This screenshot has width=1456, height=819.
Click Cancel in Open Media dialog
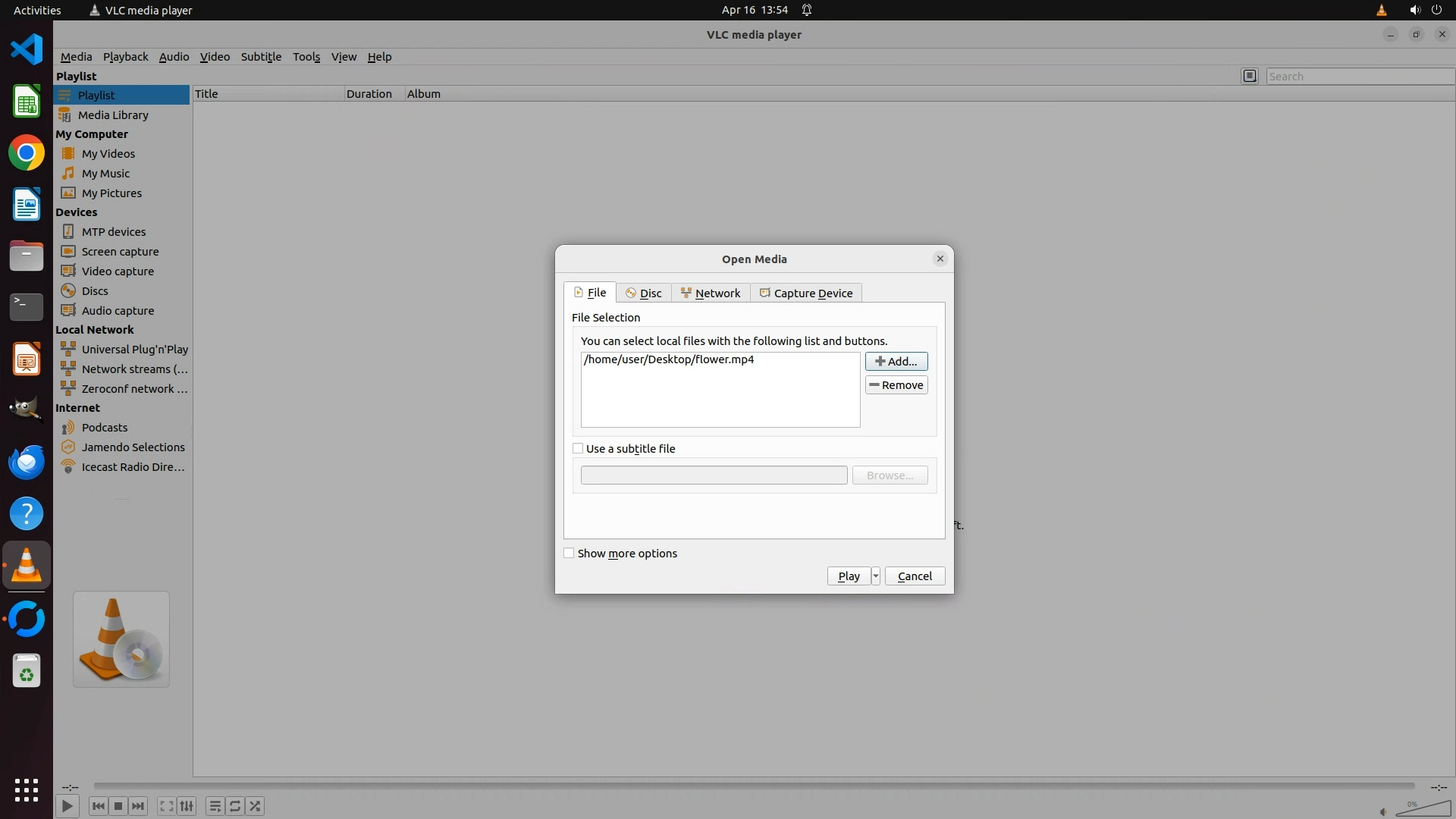pos(915,576)
